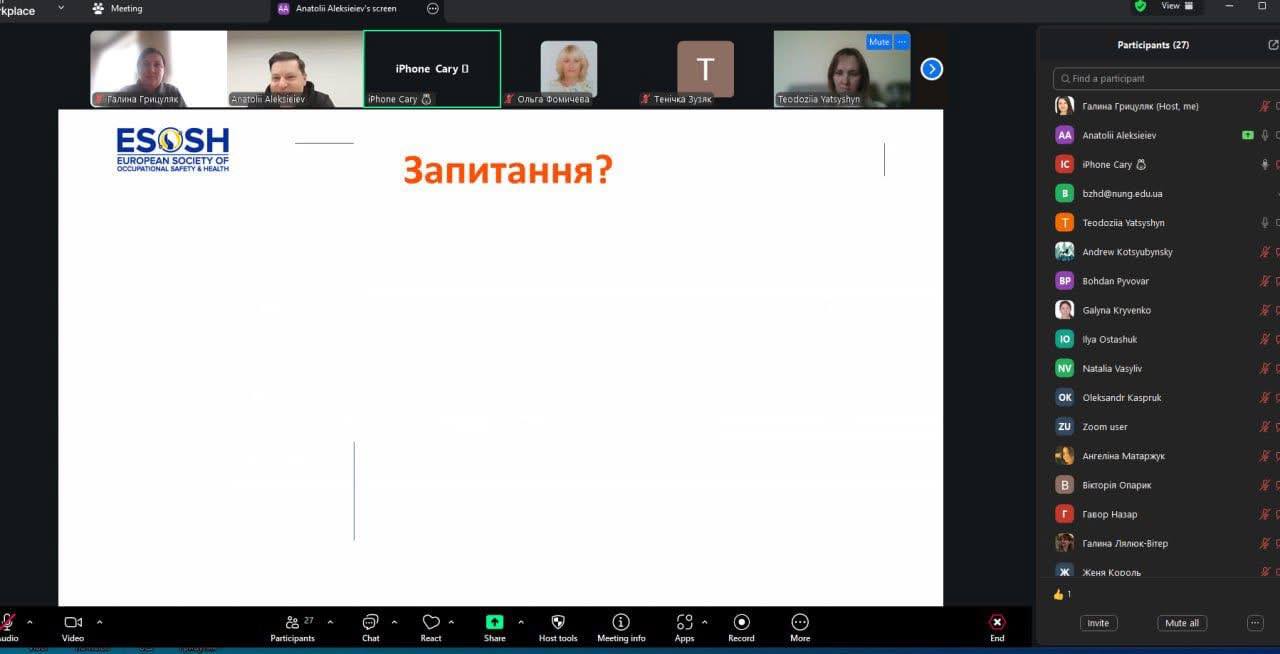Screen dimensions: 1280x654
Task: Open Host tools shield icon
Action: (558, 622)
